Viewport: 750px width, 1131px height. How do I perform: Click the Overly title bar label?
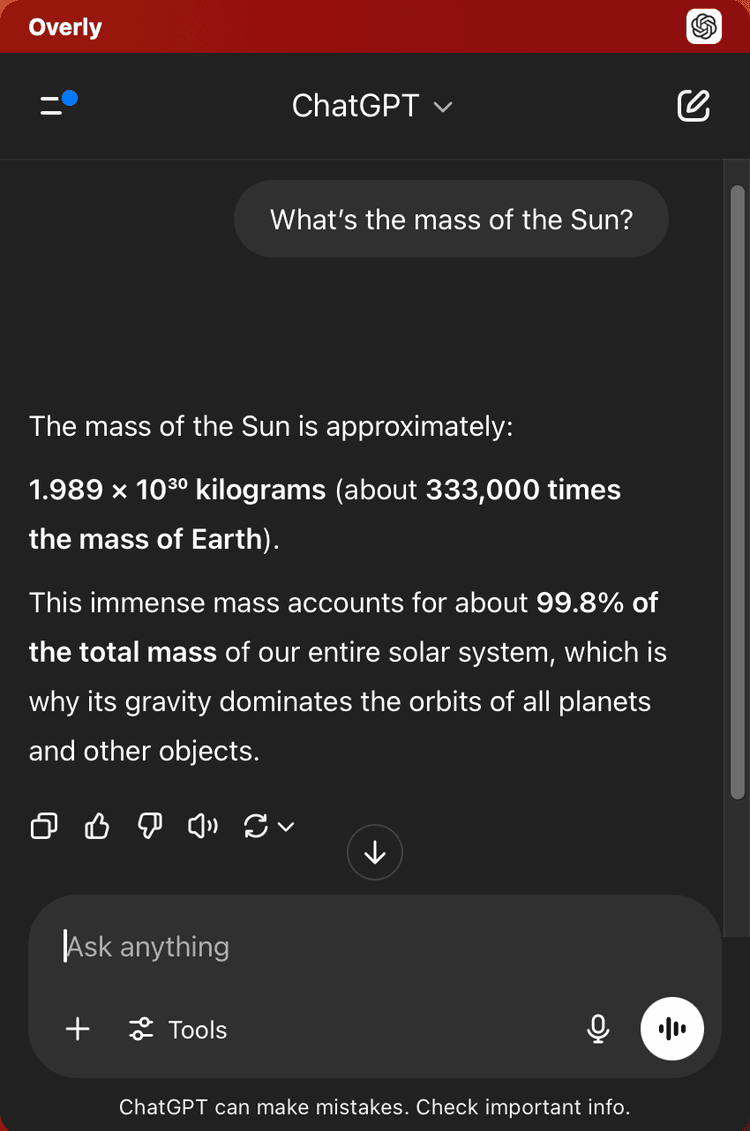click(66, 27)
